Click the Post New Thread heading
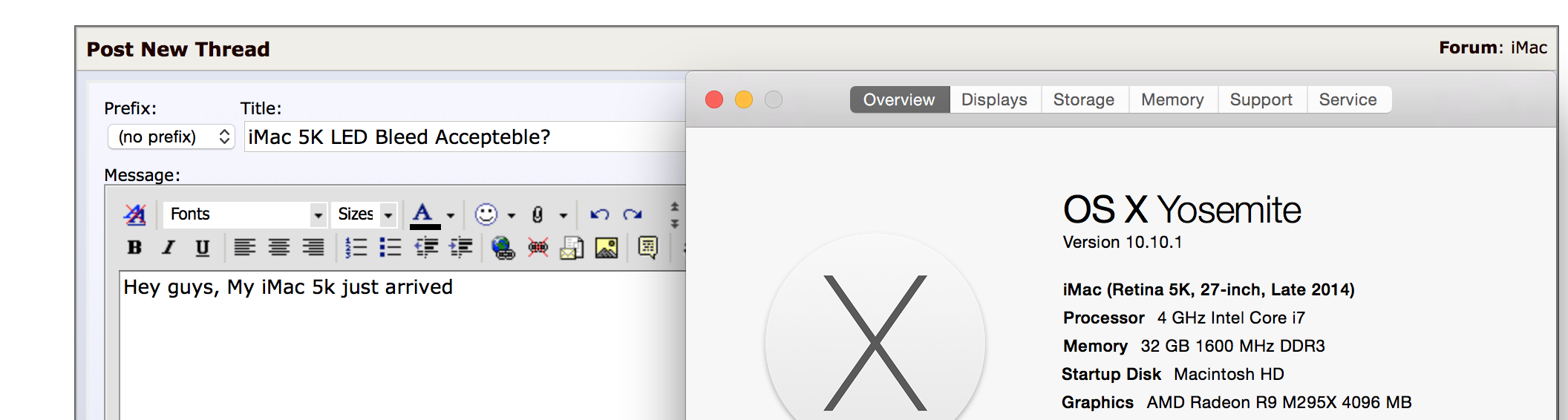 (178, 49)
